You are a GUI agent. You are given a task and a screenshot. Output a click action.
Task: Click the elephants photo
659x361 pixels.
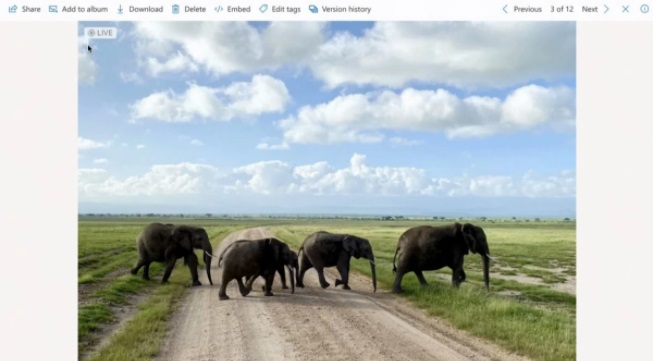[x=327, y=191]
